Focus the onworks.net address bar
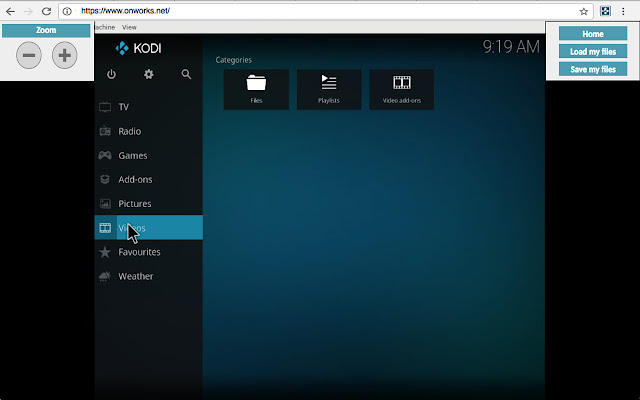This screenshot has width=640, height=400. (x=324, y=11)
